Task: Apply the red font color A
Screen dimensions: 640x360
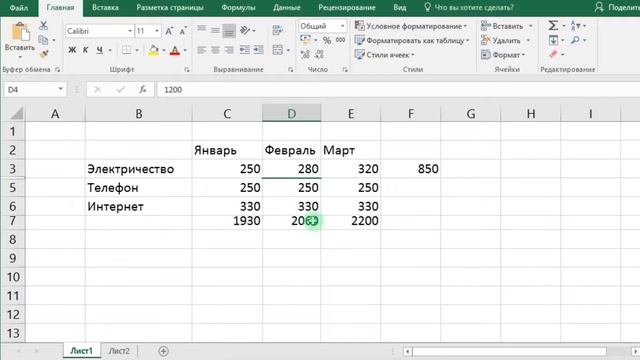Action: tap(175, 50)
